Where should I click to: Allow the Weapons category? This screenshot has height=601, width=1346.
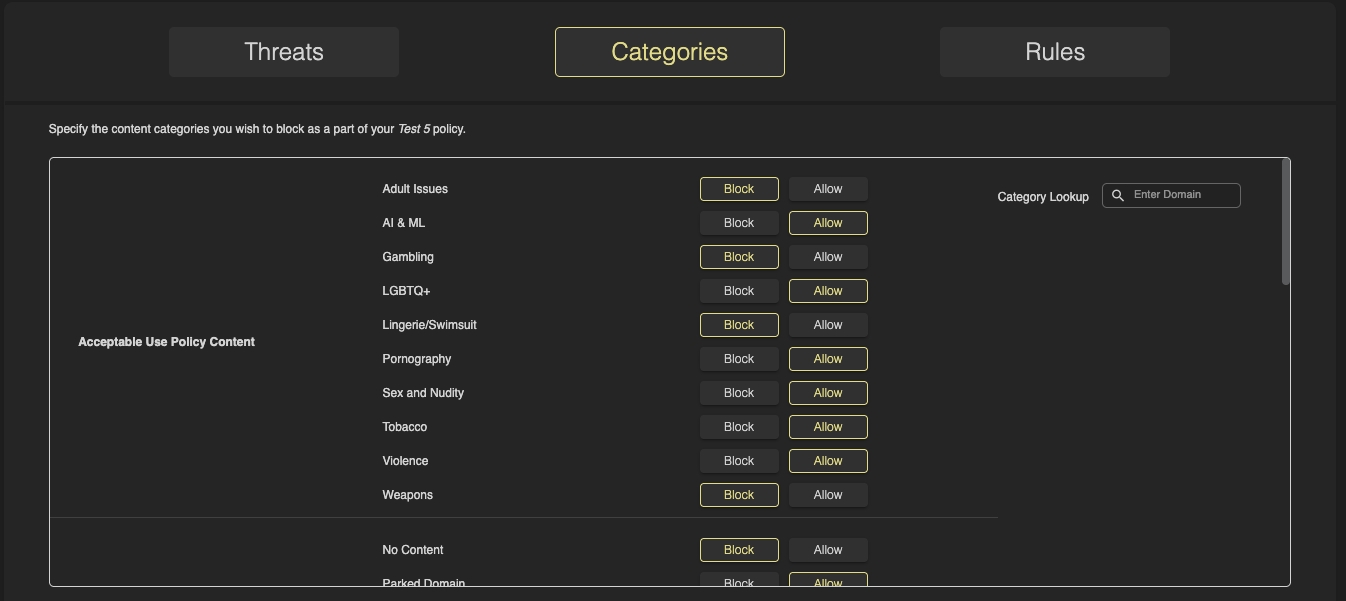point(828,495)
